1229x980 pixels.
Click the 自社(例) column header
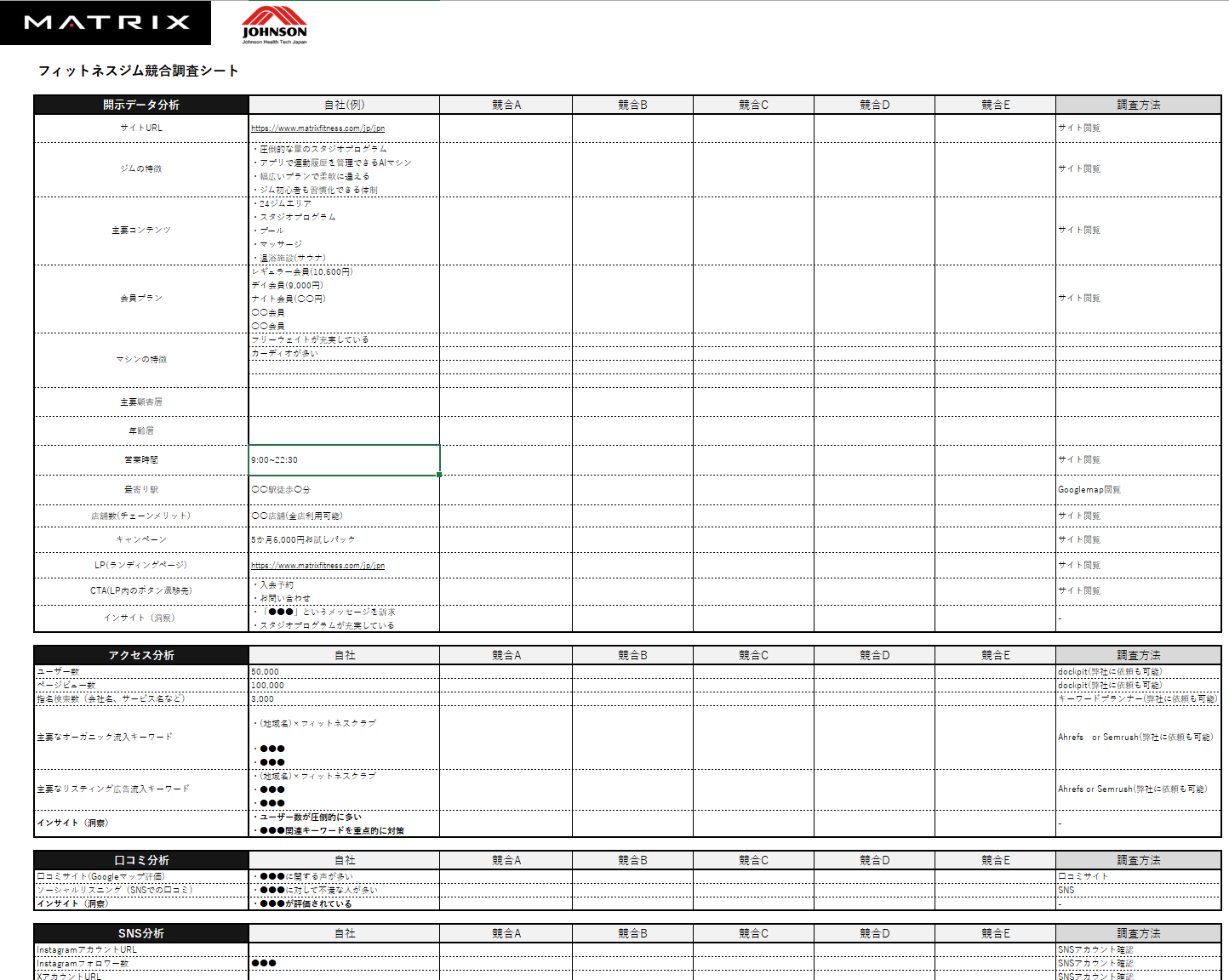click(x=344, y=105)
